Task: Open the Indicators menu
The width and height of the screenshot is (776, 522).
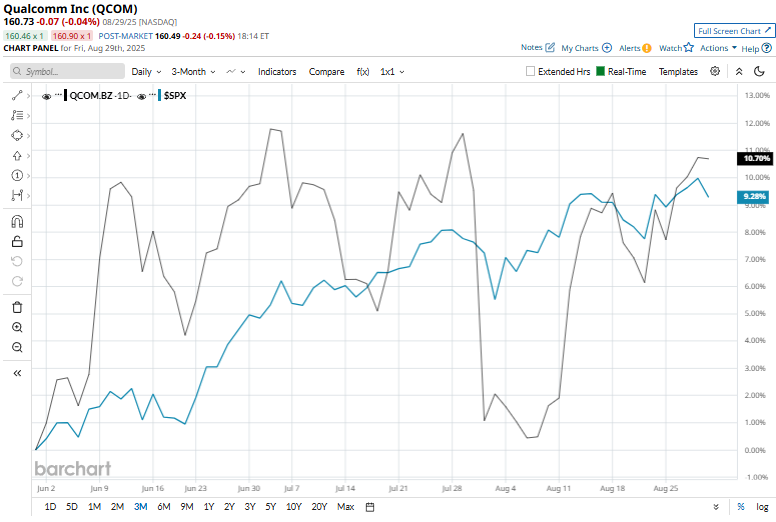Action: [x=277, y=72]
